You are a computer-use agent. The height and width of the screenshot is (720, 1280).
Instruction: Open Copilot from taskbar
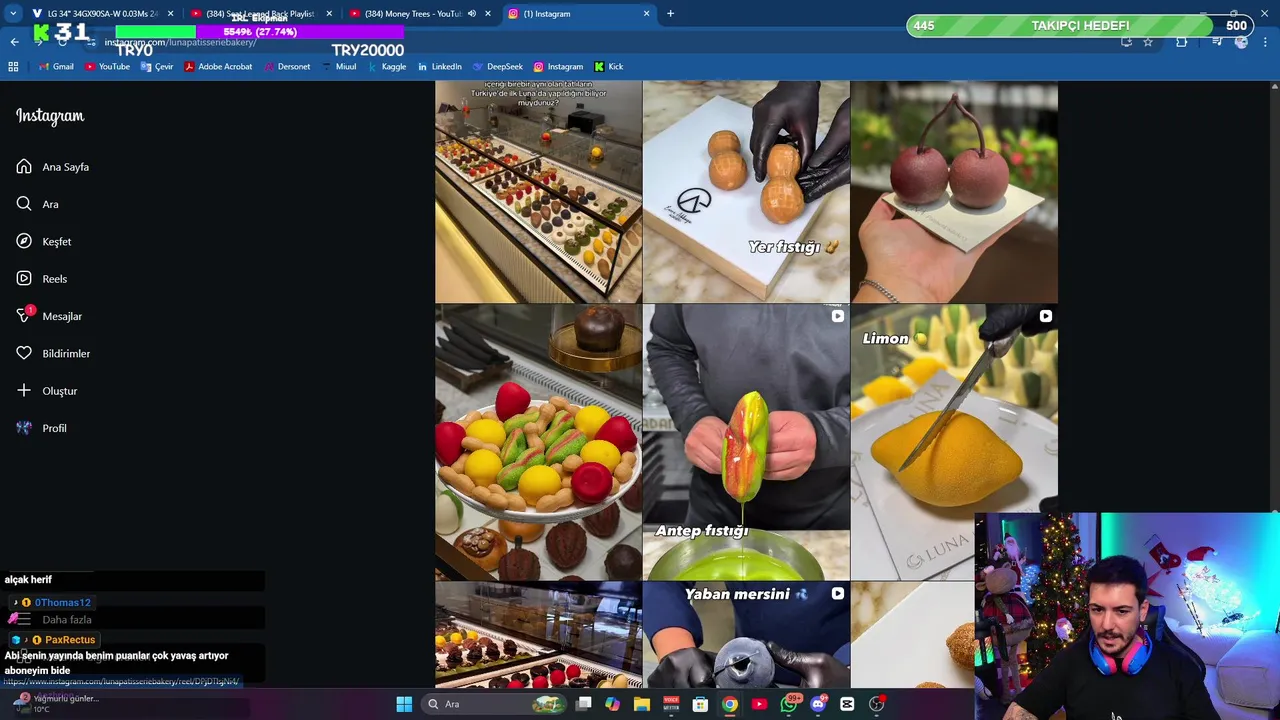point(612,704)
